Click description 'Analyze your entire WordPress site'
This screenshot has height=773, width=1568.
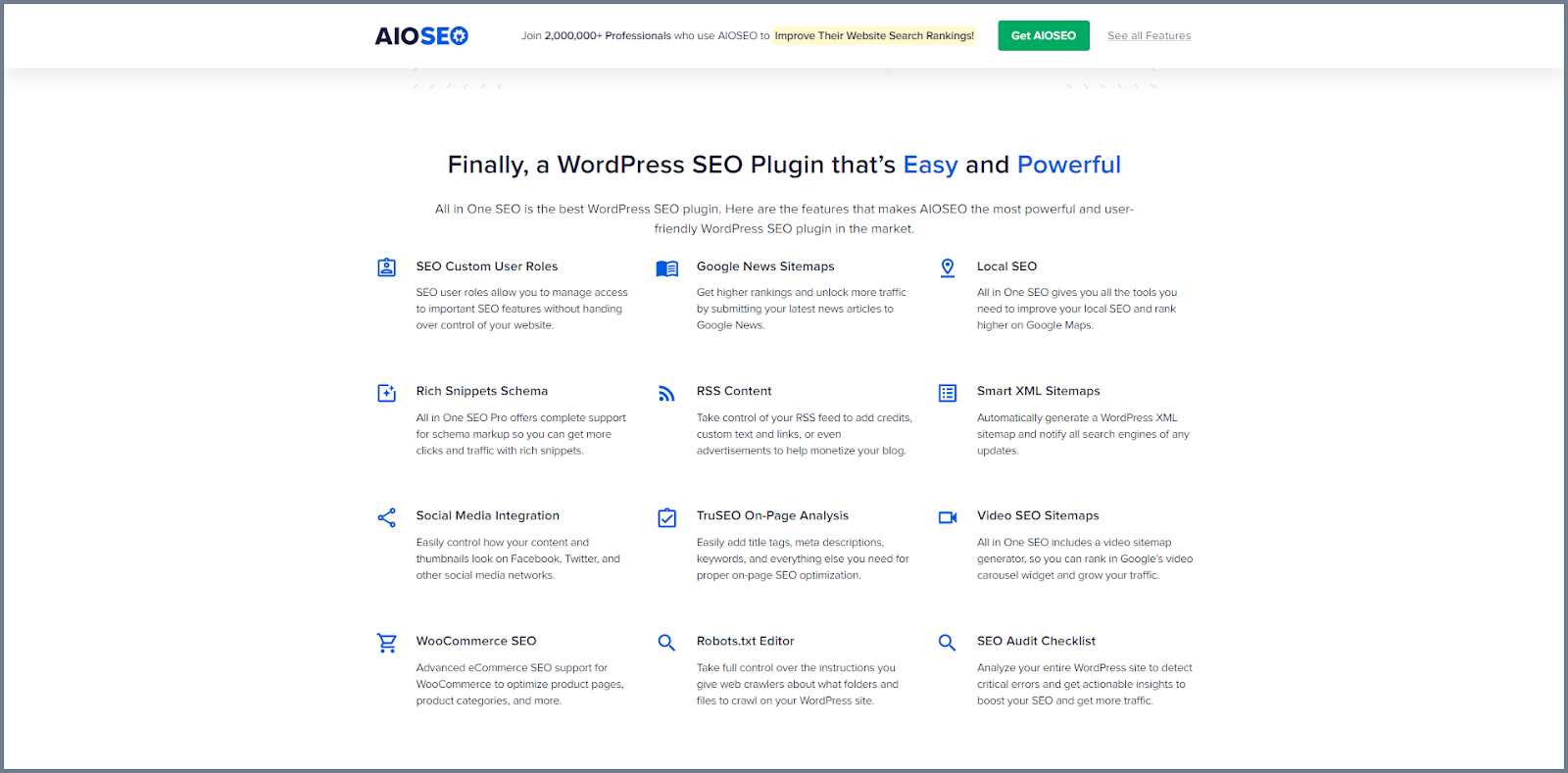1085,684
